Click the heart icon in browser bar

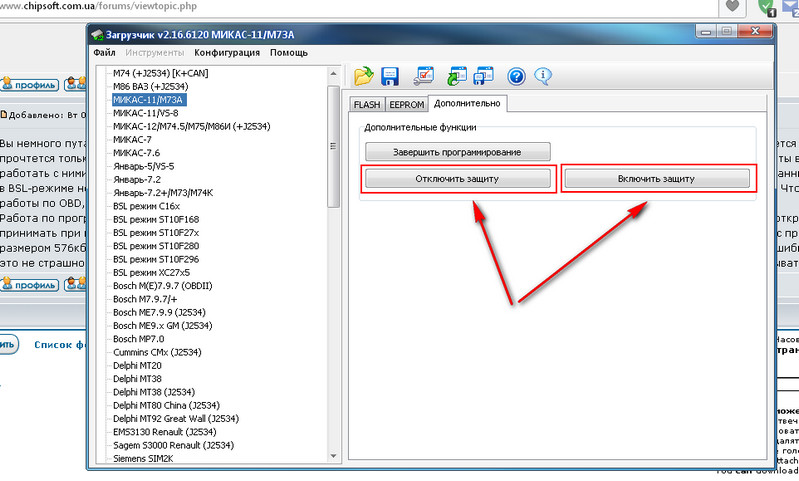[x=732, y=7]
